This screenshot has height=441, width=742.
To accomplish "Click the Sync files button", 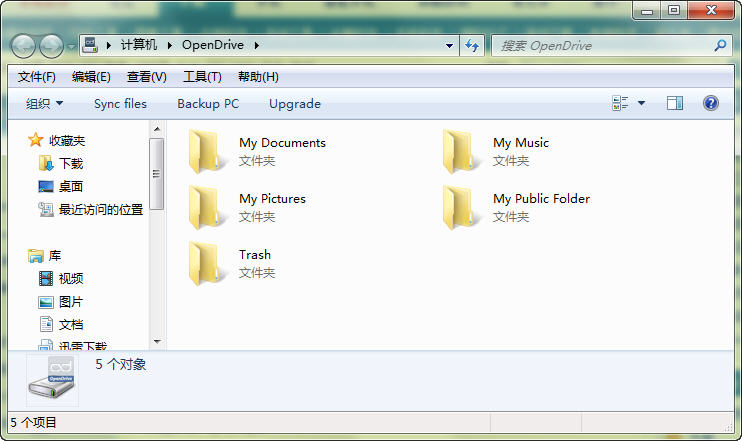I will (x=120, y=103).
